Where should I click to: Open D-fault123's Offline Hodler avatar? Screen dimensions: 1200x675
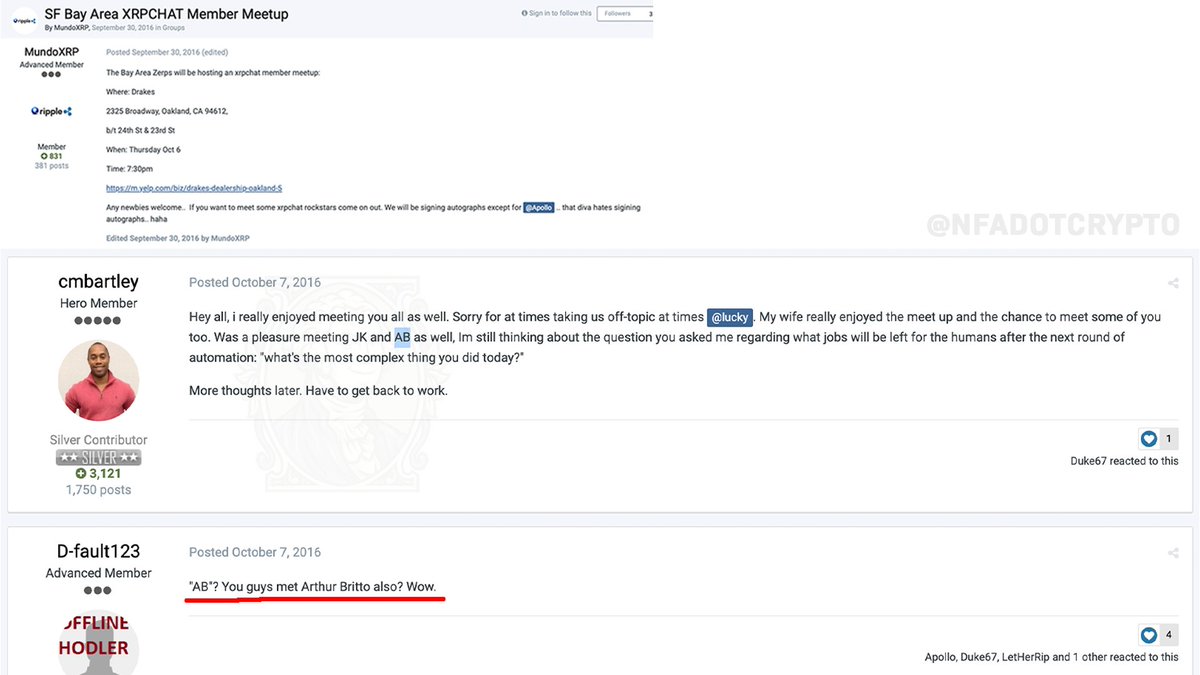(99, 642)
